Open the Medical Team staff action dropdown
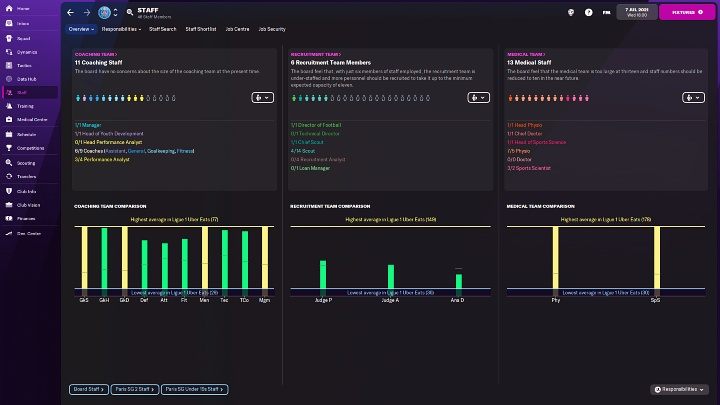The image size is (720, 405). point(694,98)
